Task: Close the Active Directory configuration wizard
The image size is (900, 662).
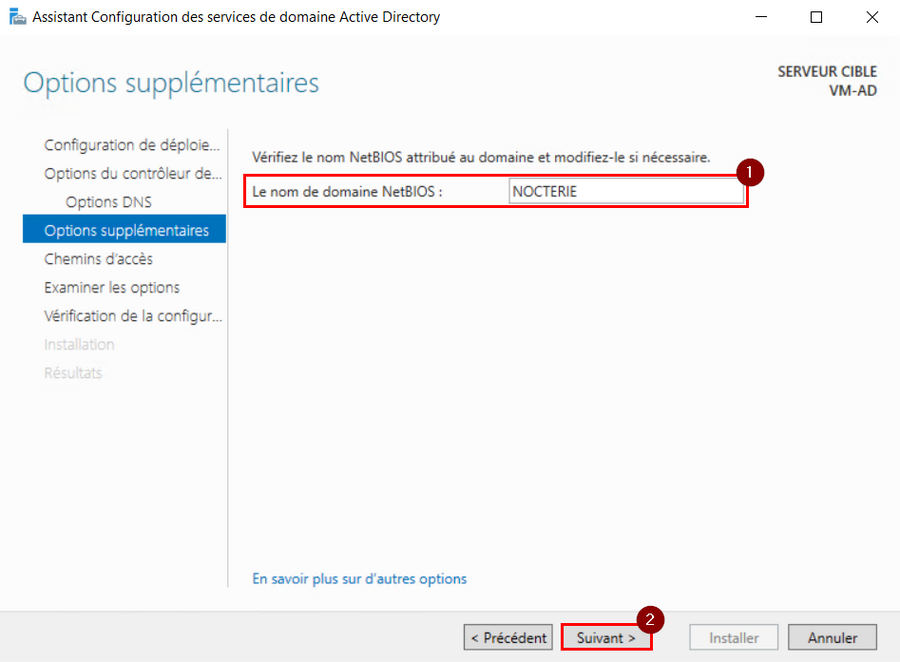Action: coord(872,17)
